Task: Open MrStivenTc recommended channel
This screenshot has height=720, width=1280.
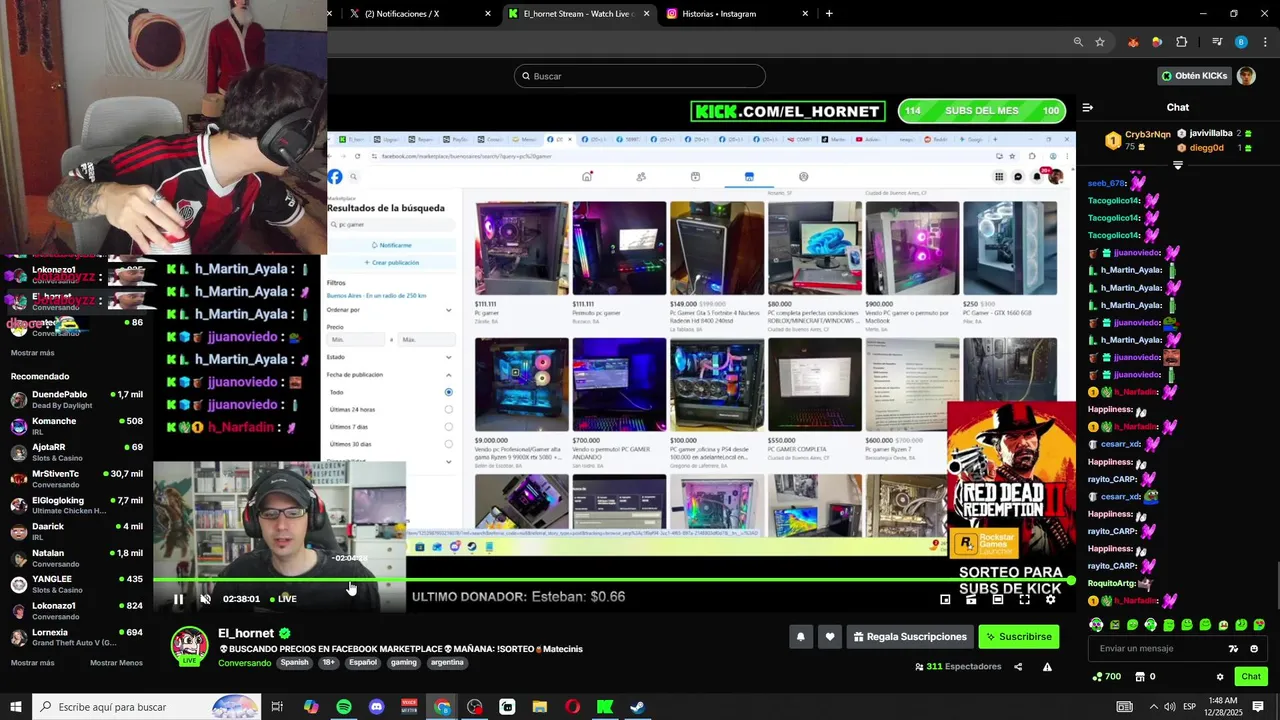Action: tap(76, 478)
